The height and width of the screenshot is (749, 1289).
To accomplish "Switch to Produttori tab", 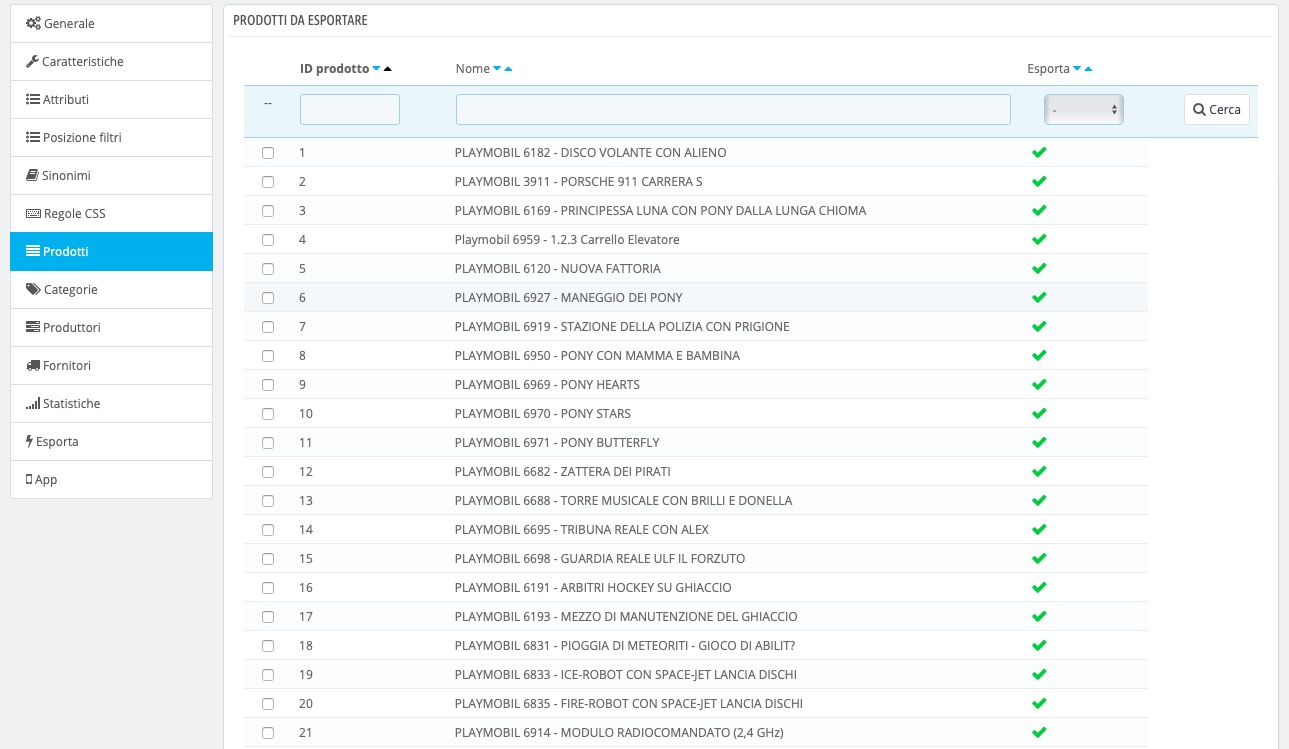I will (111, 328).
